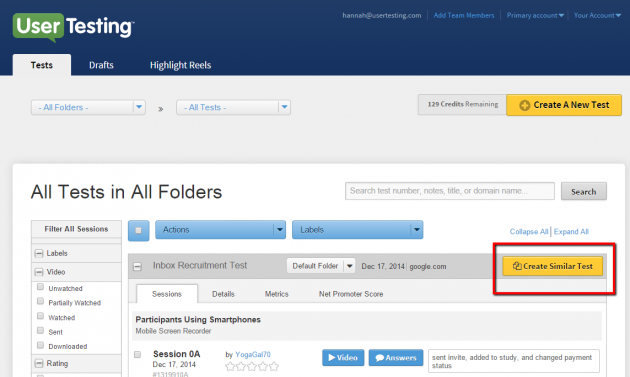The image size is (630, 377).
Task: Check the Watched filter checkbox
Action: coord(40,316)
